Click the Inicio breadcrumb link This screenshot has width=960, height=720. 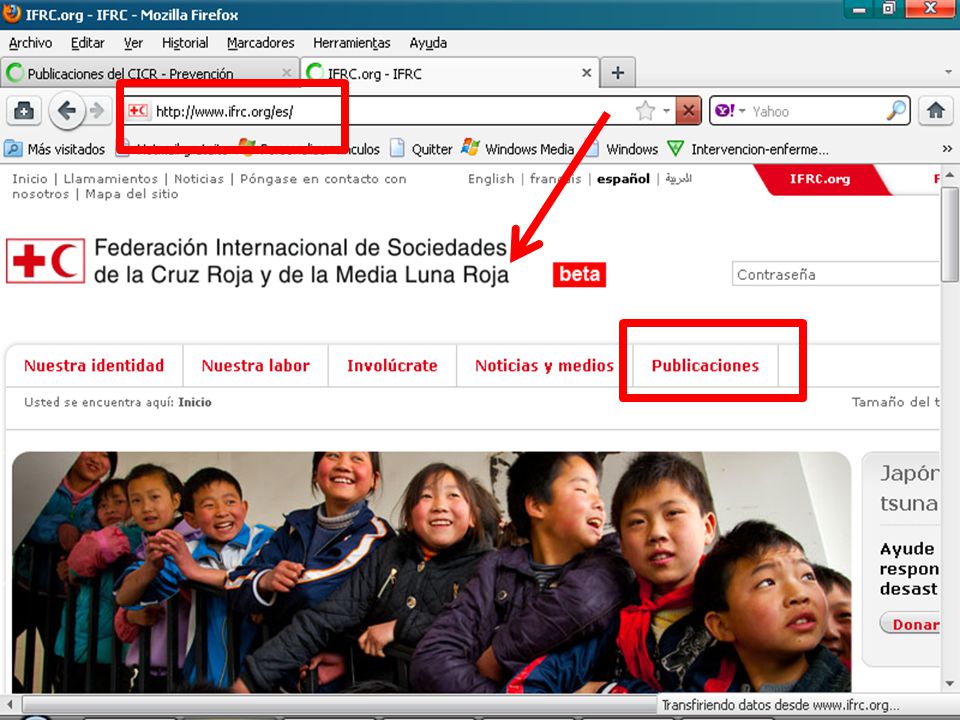pyautogui.click(x=195, y=402)
